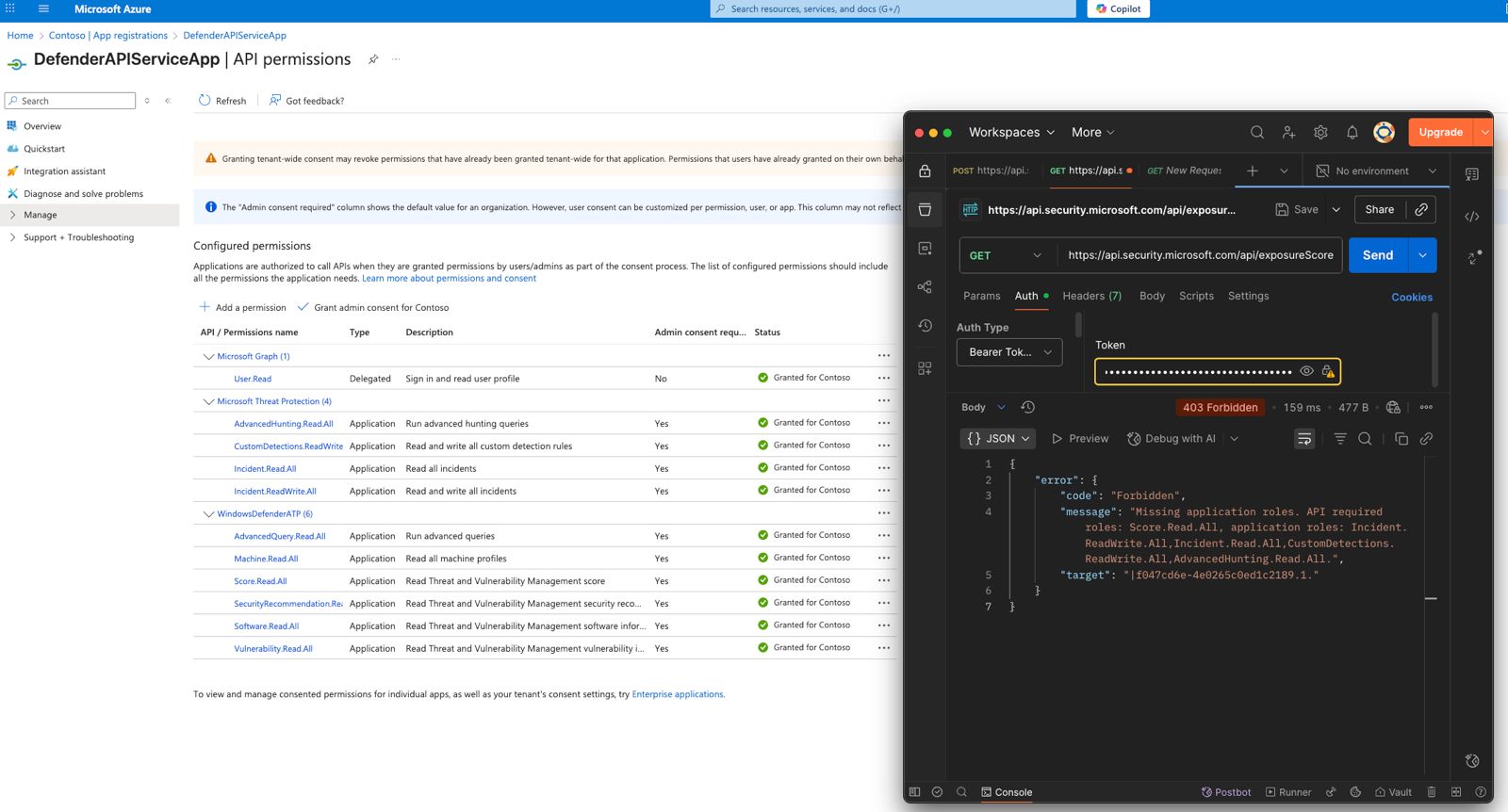The height and width of the screenshot is (812, 1508).
Task: Collapse the Microsoft Threat Protection group
Action: 208,401
